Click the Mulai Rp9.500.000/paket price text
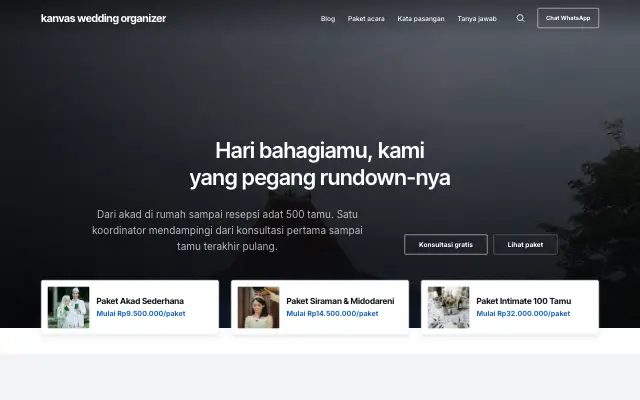The height and width of the screenshot is (400, 640). click(x=141, y=313)
